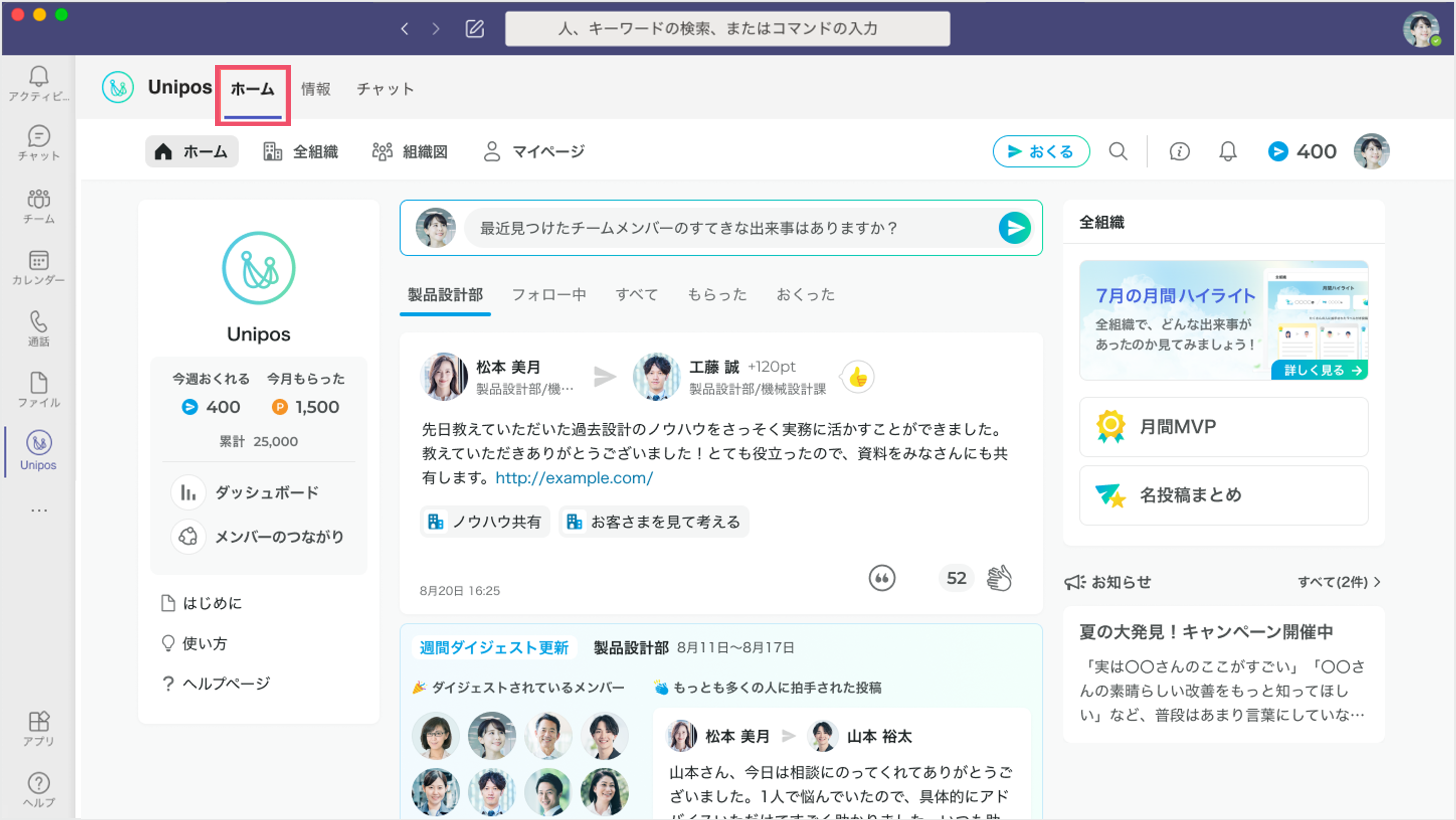Viewport: 1456px width, 820px height.
Task: Select the すべて feed tab
Action: point(637,295)
